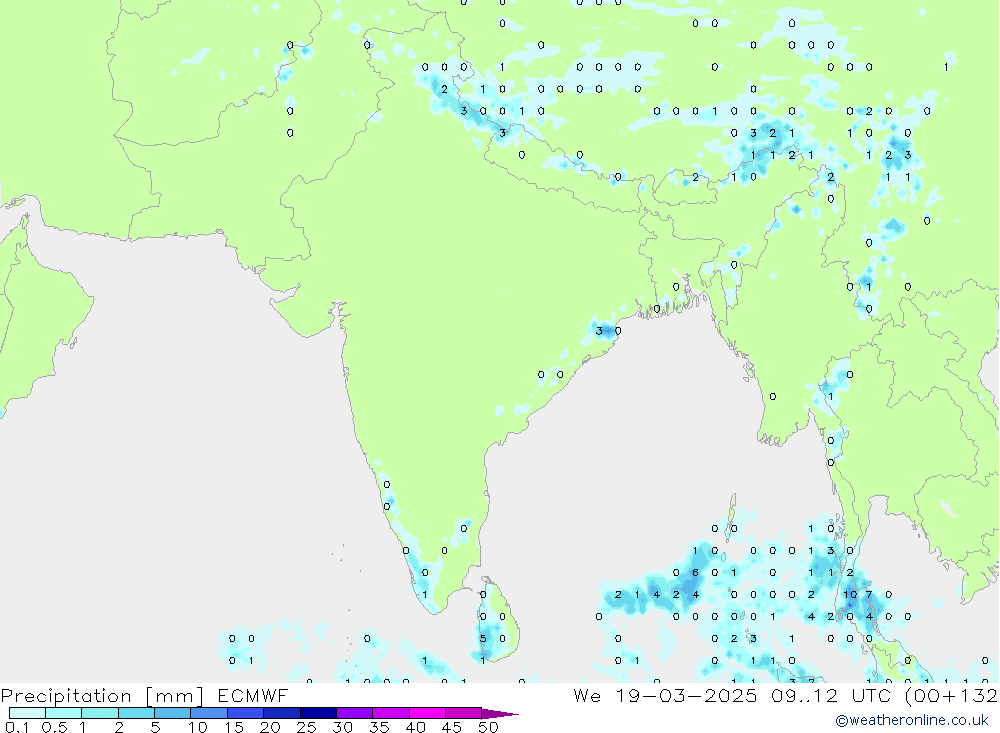1000x733 pixels.
Task: Click the legend label '50'
Action: (x=488, y=727)
